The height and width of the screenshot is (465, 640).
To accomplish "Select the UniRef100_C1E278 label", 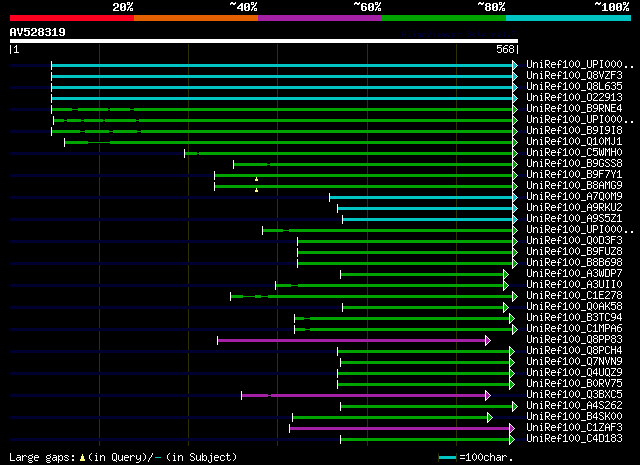I will coord(574,296).
